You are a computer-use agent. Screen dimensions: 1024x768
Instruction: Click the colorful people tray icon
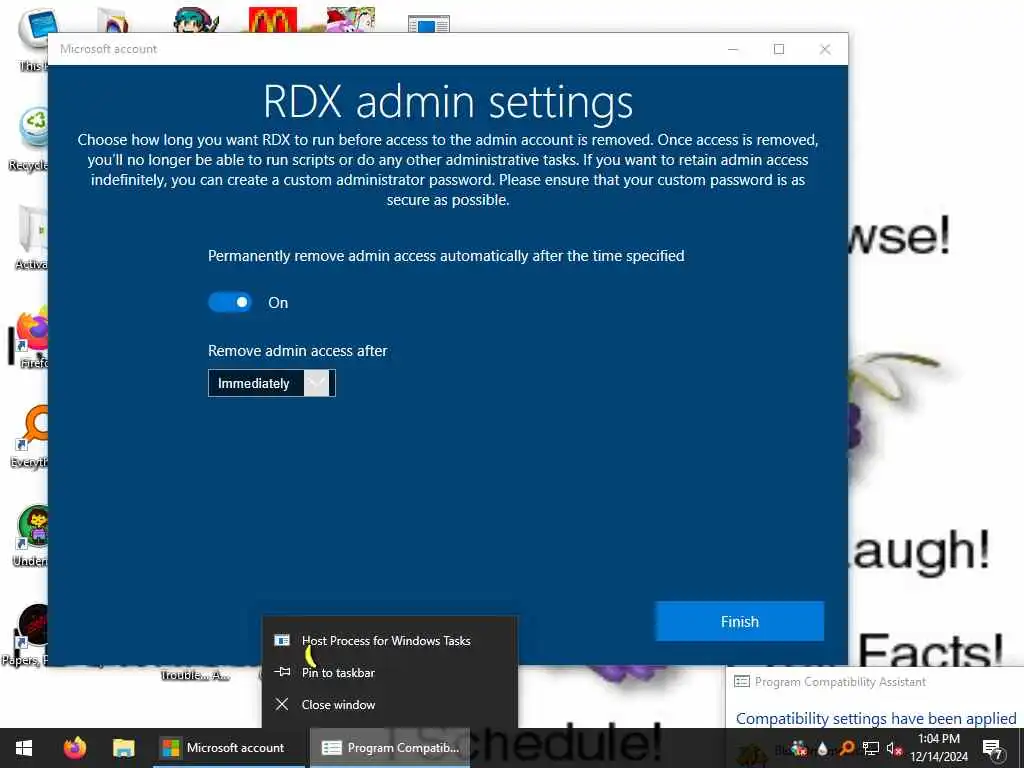pos(799,748)
